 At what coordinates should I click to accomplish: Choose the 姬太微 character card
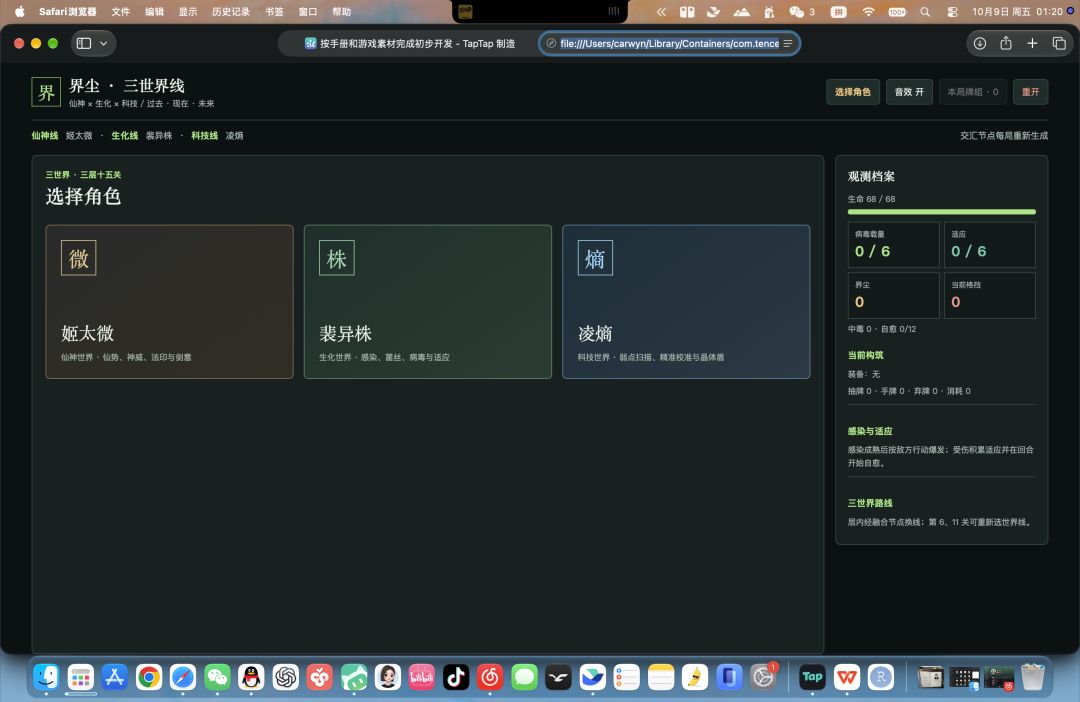click(x=169, y=302)
